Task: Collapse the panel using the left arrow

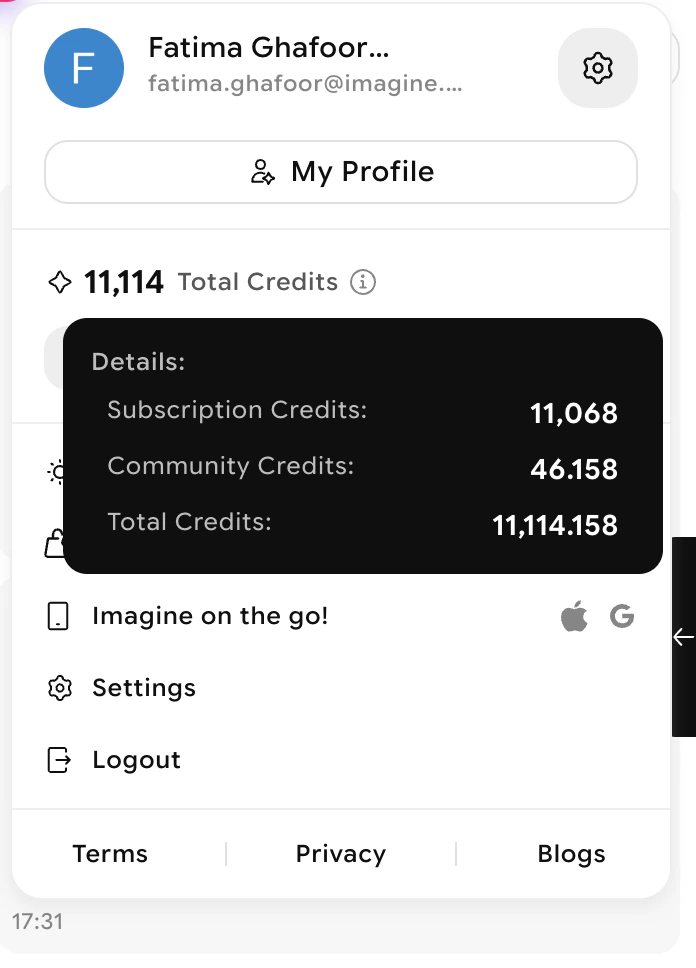Action: [x=683, y=637]
